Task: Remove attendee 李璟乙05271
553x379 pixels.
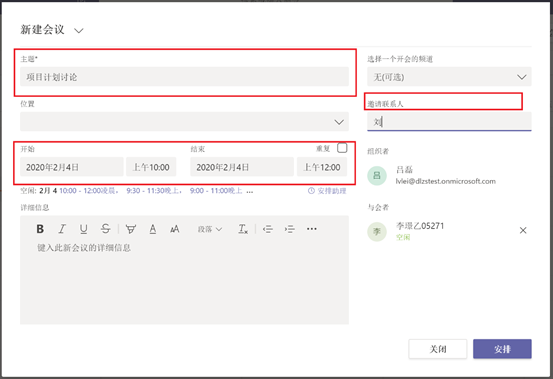Action: 523,231
